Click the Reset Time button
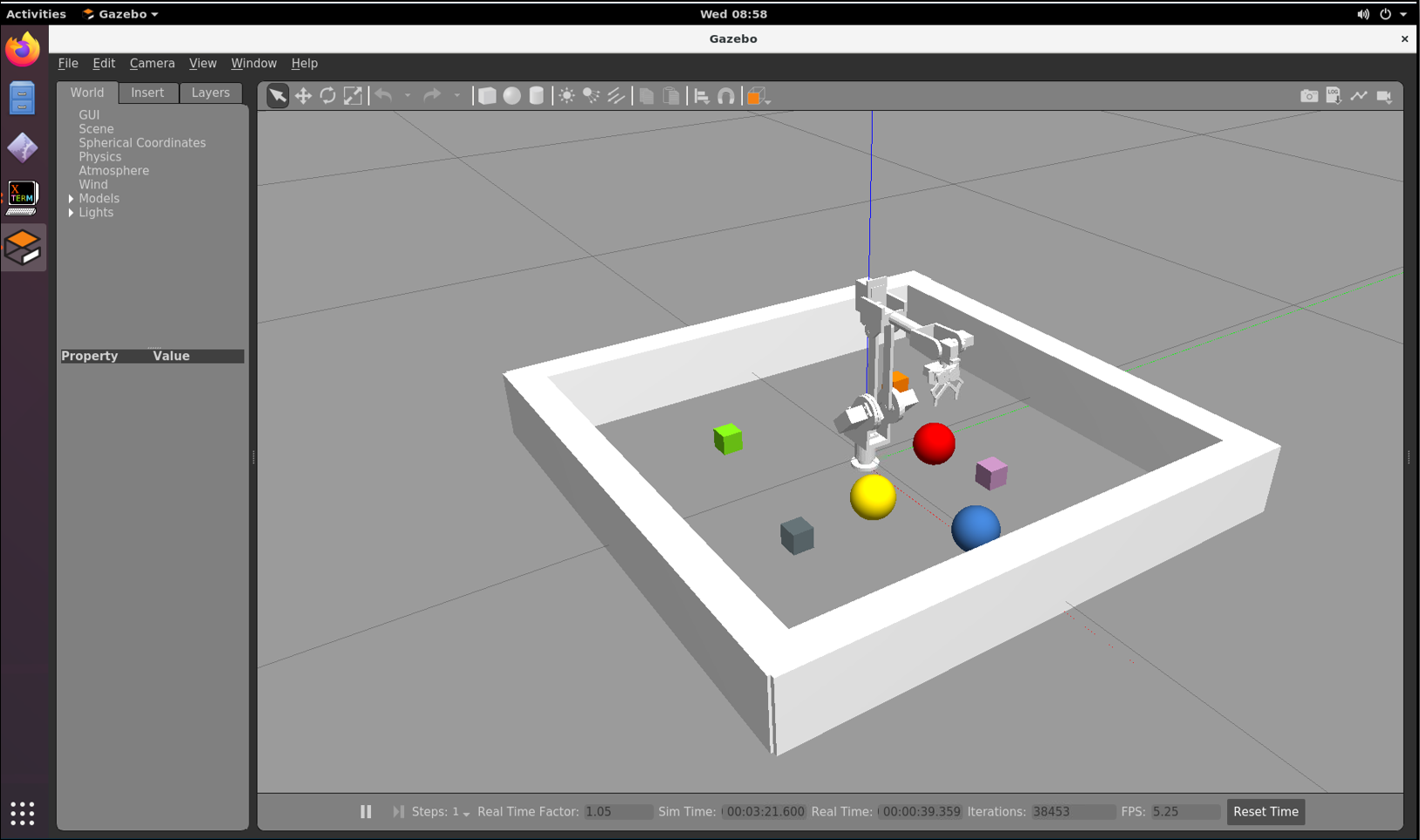The image size is (1420, 840). coord(1265,811)
